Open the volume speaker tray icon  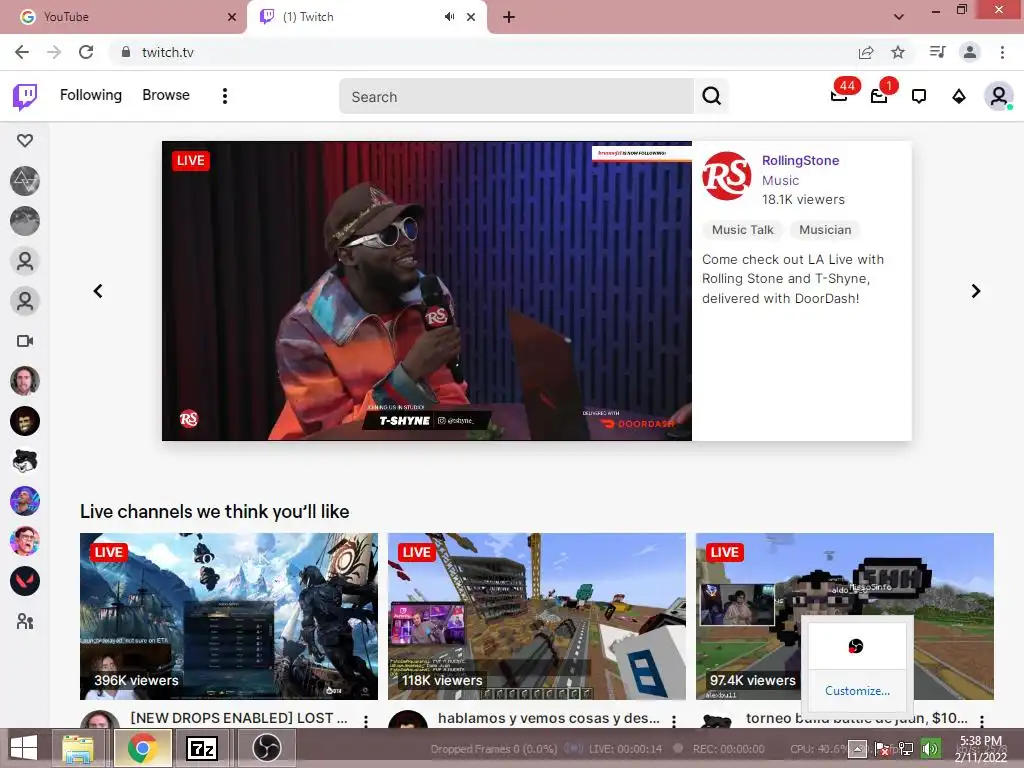pos(930,748)
